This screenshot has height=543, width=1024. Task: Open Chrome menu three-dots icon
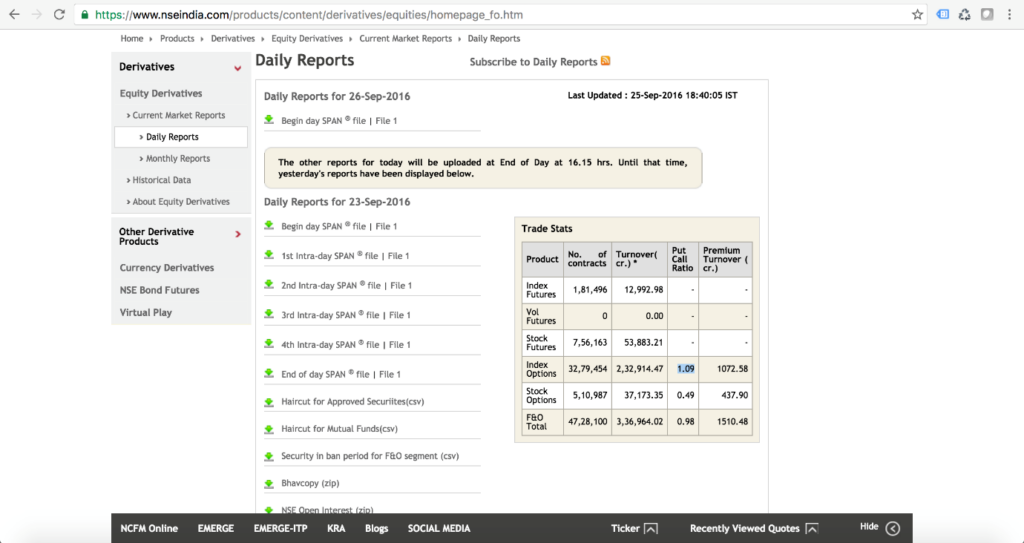pyautogui.click(x=1010, y=15)
